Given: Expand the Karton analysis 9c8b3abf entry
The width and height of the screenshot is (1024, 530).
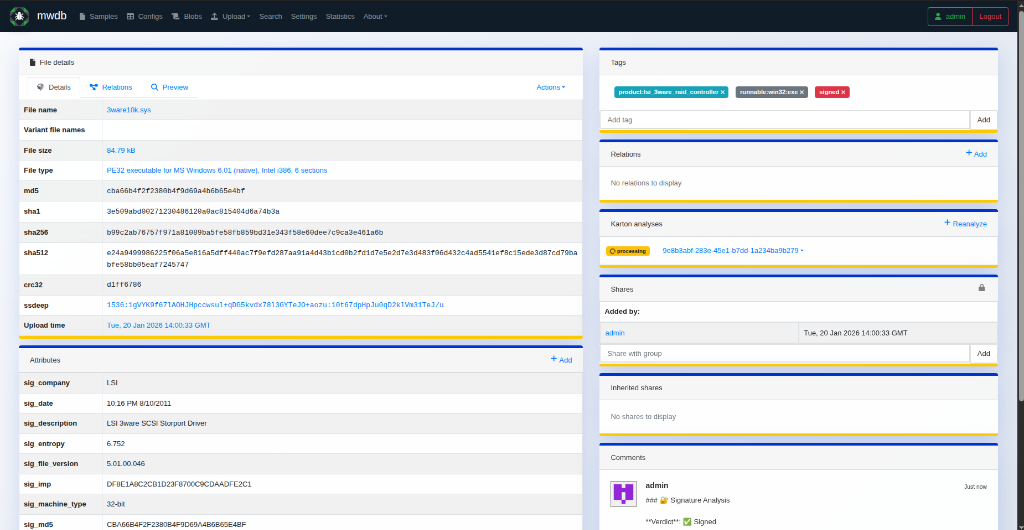Looking at the screenshot, I should coord(732,250).
